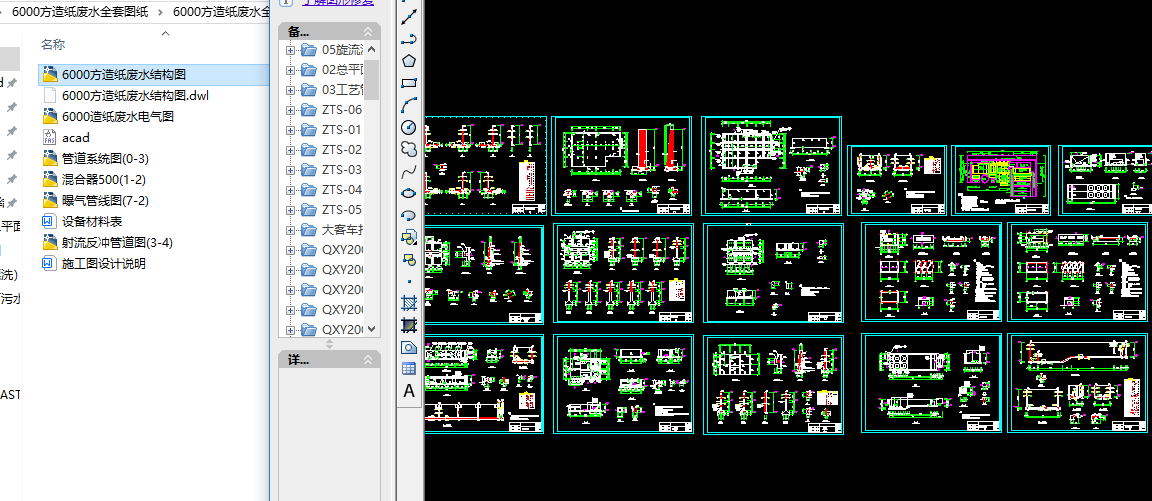The width and height of the screenshot is (1152, 501).
Task: Select the Arc tool
Action: point(409,105)
